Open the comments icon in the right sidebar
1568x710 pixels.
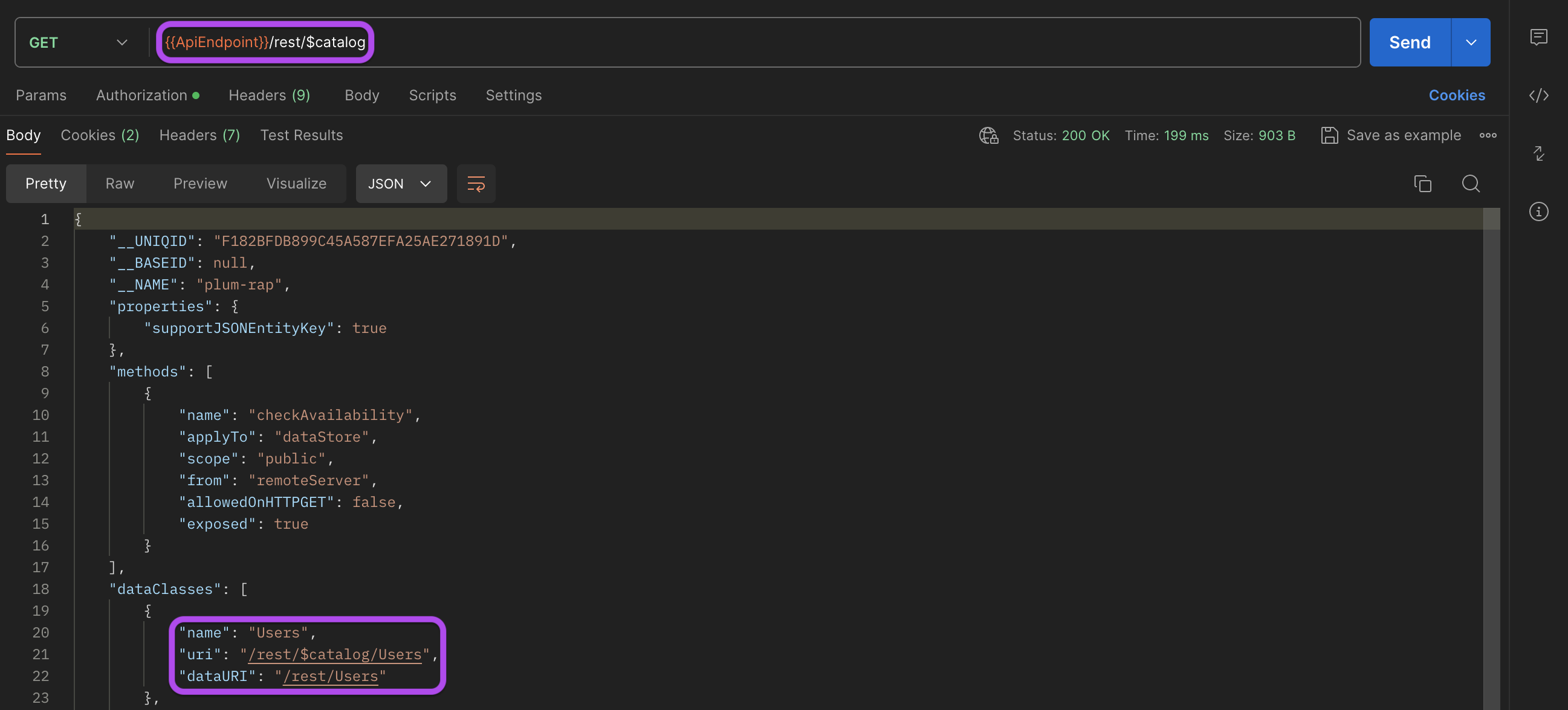click(1538, 37)
